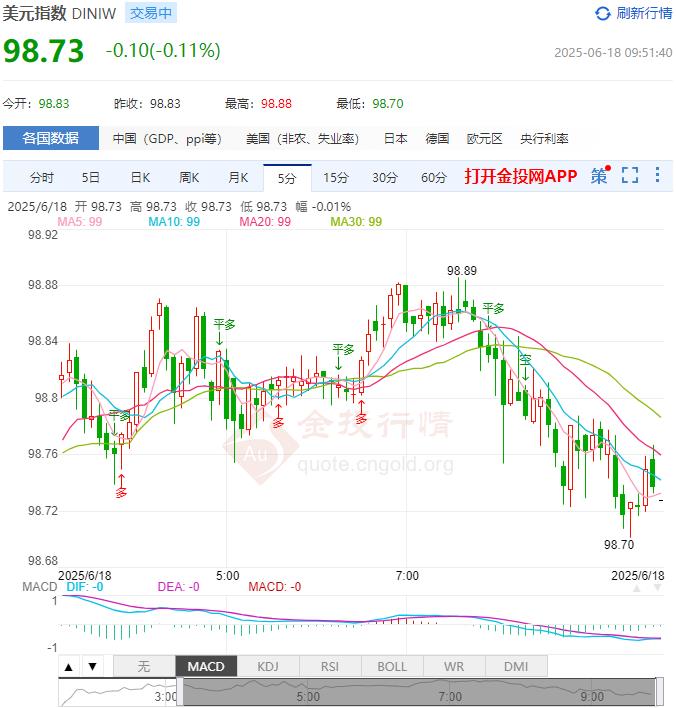Click the 最高 98.88 value
Screen dimensions: 676x708
pos(276,104)
